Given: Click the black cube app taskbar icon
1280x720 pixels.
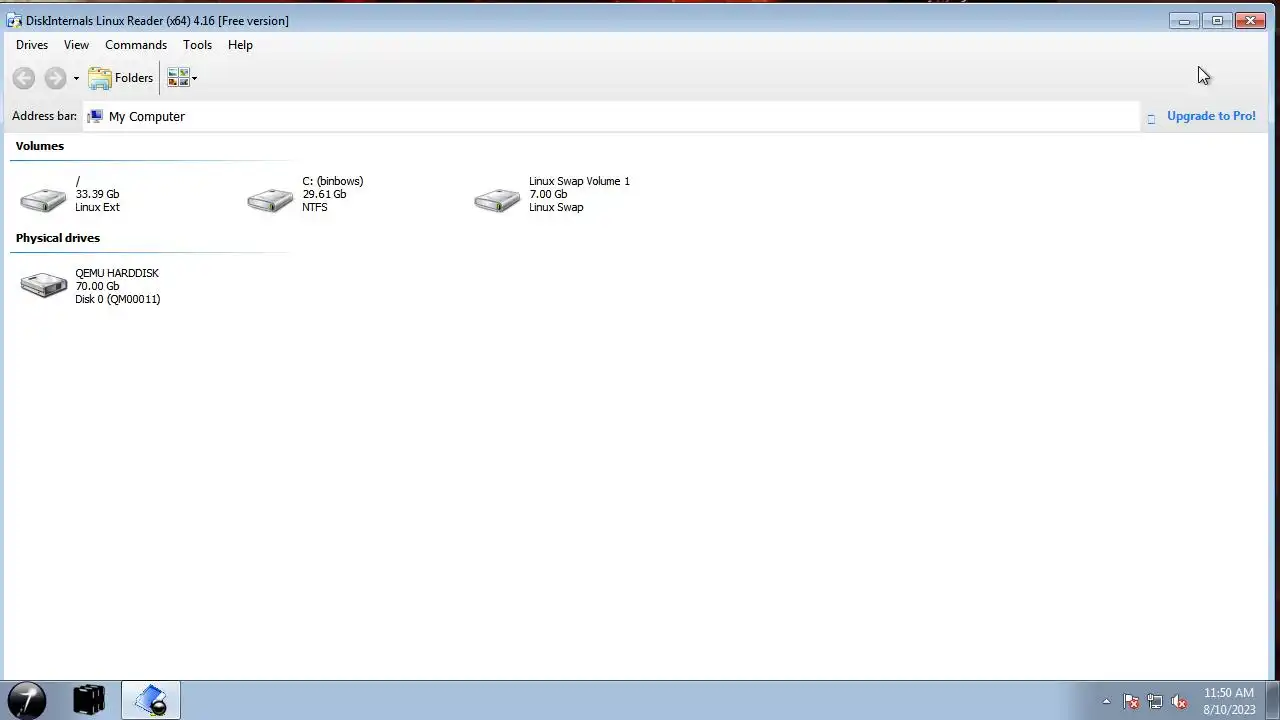Looking at the screenshot, I should pyautogui.click(x=89, y=700).
